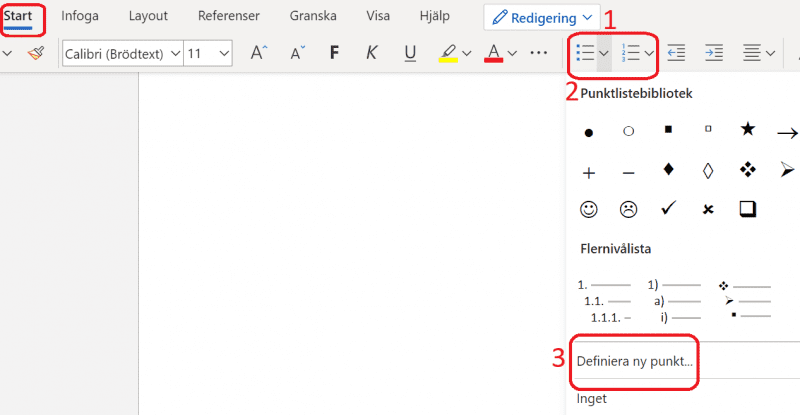The width and height of the screenshot is (800, 415).
Task: Choose the small hollow square bullet
Action: click(x=708, y=129)
